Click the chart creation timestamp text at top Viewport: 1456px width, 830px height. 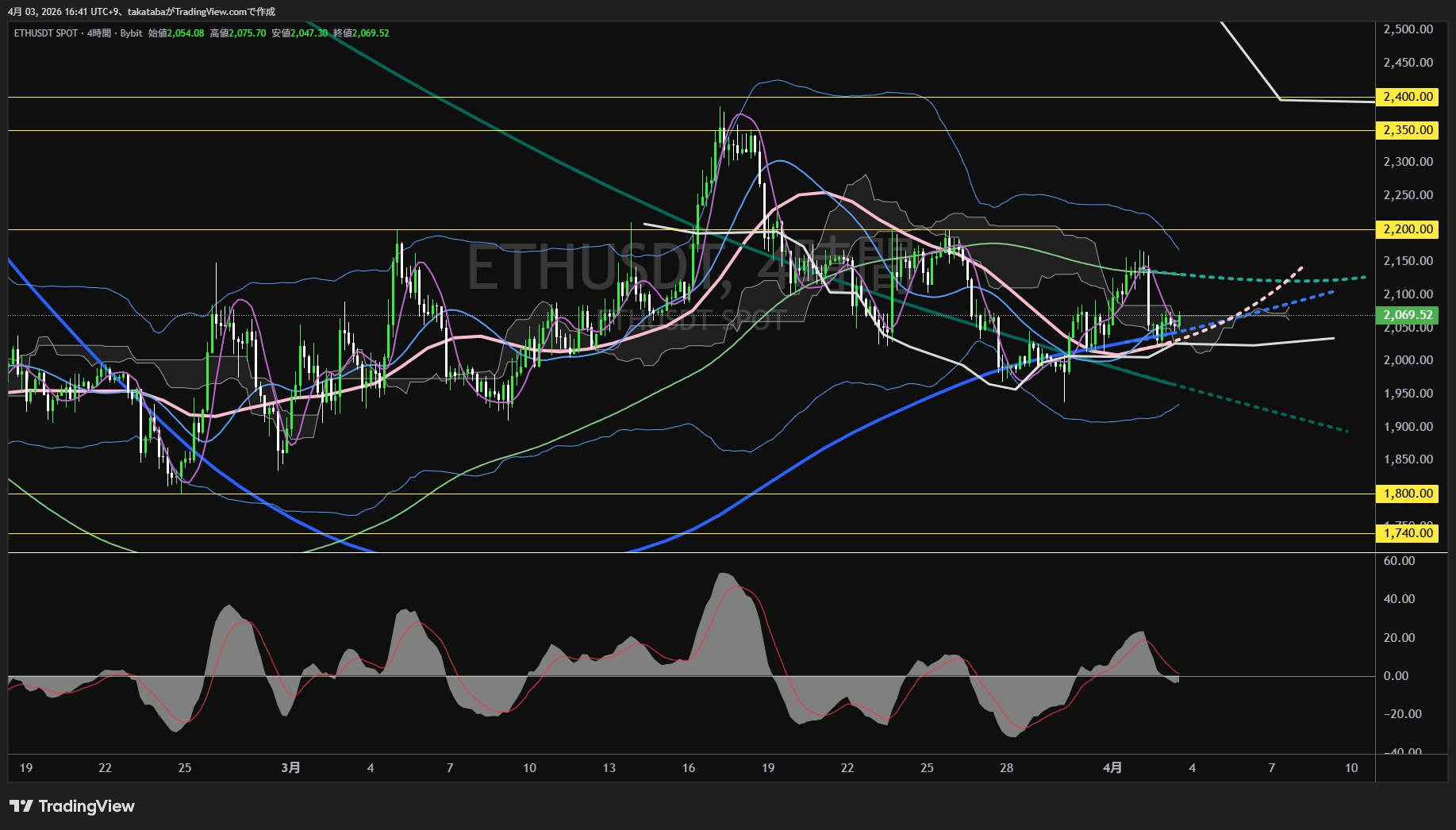(141, 12)
